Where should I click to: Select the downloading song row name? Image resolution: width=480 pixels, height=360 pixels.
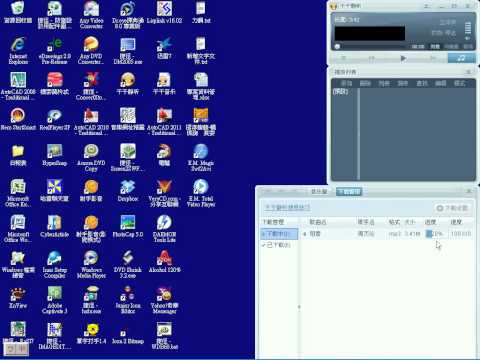click(x=315, y=234)
